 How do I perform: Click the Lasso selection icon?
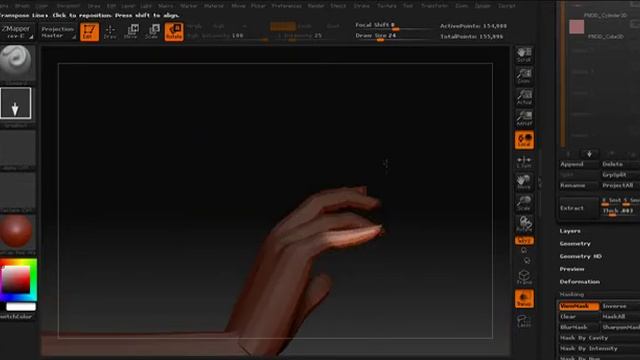pos(524,321)
